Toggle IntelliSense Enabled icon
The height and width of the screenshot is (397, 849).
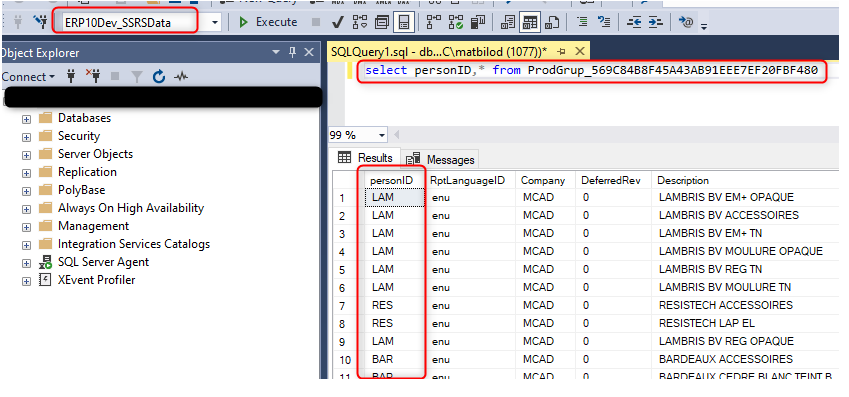pyautogui.click(x=403, y=22)
